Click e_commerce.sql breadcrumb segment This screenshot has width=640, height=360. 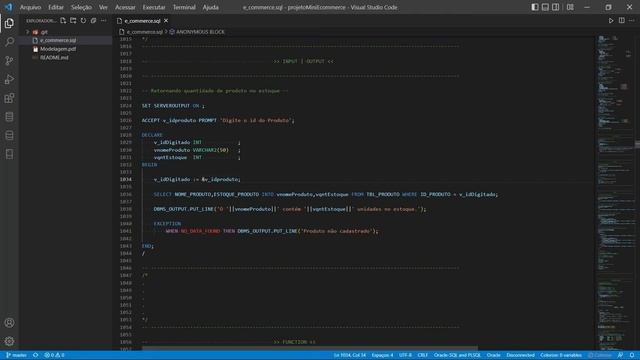[x=144, y=32]
